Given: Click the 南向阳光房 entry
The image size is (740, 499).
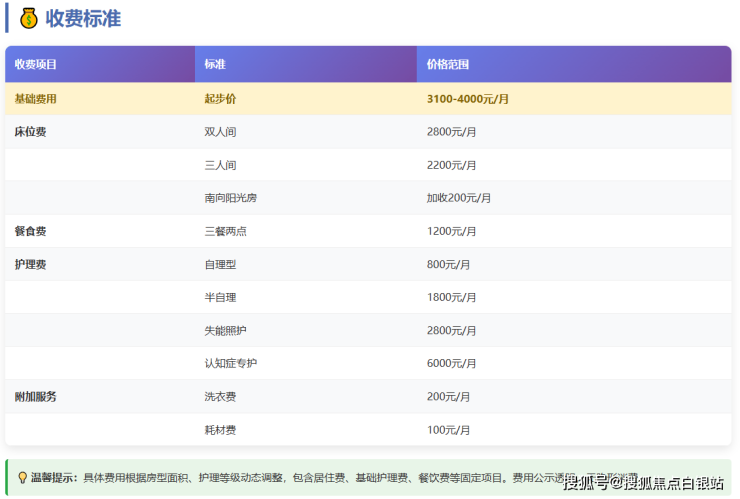Looking at the screenshot, I should click(230, 198).
